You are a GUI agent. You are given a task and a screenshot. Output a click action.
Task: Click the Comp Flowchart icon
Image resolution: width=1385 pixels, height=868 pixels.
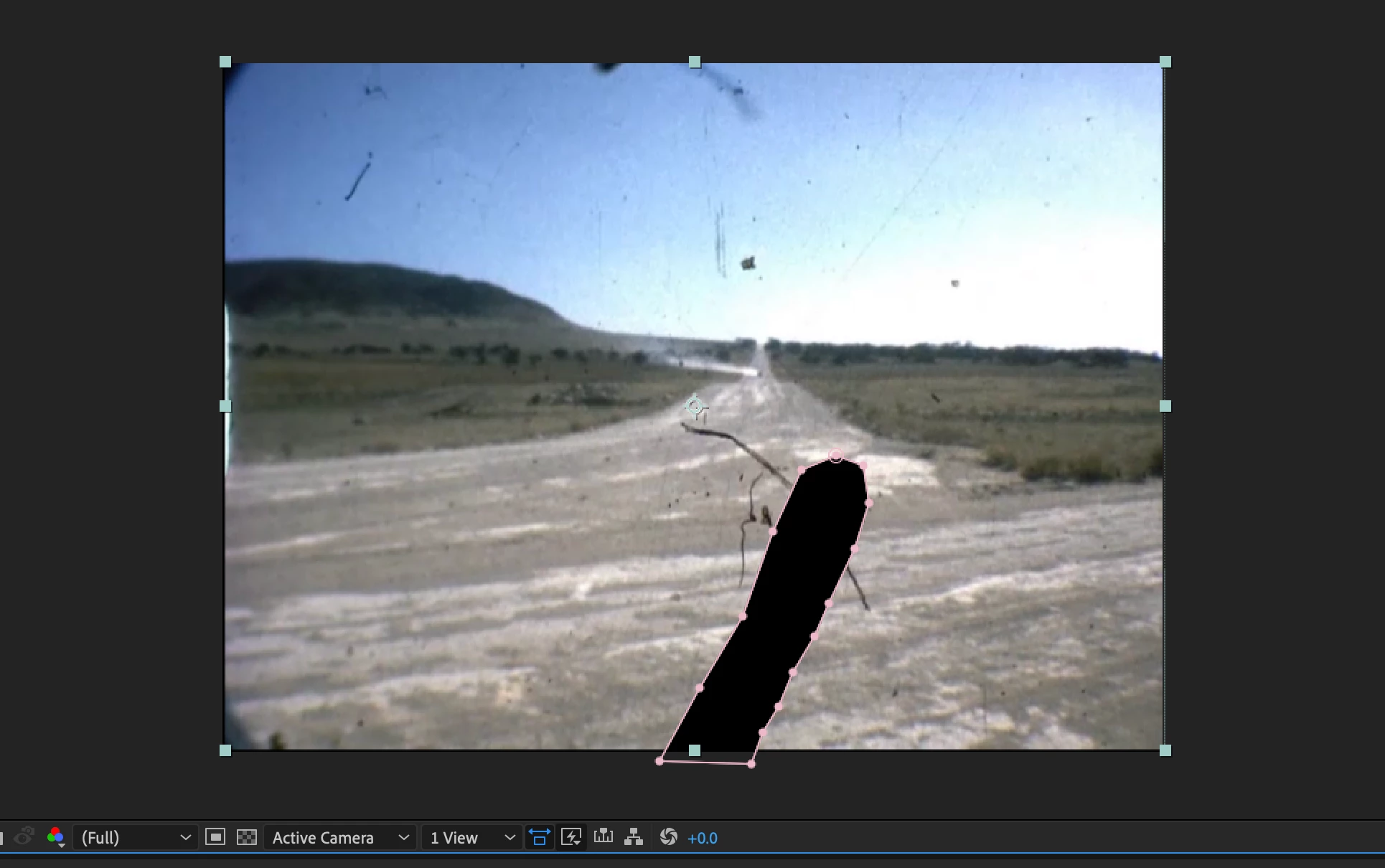coord(633,837)
